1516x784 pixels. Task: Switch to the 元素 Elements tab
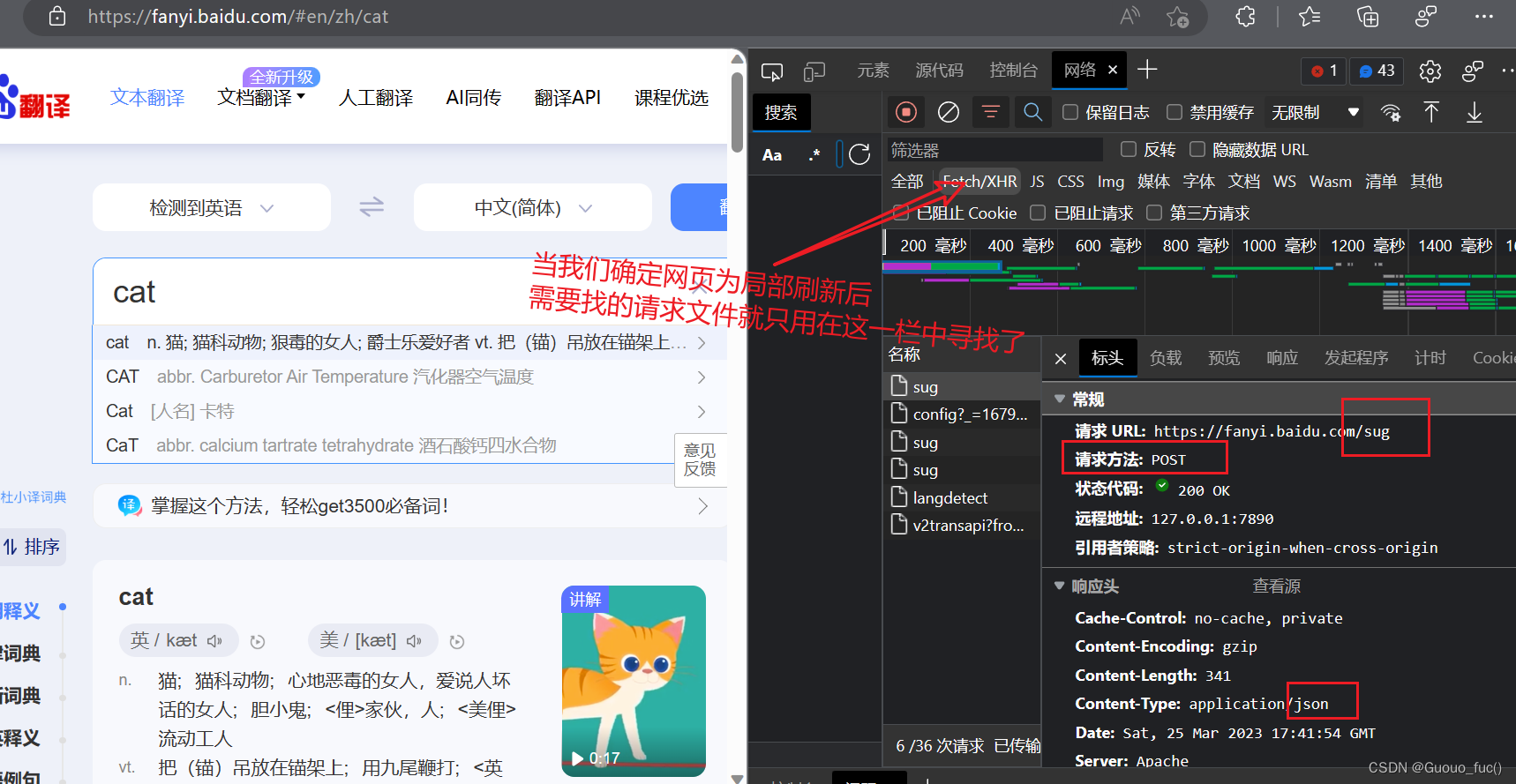click(x=874, y=71)
